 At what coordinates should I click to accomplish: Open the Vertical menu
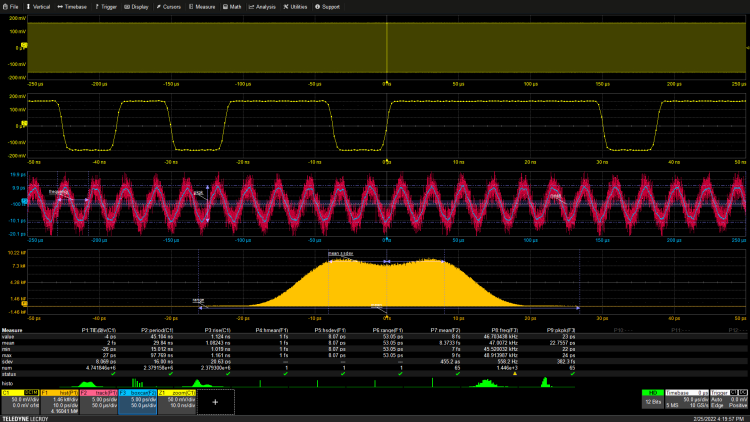(x=38, y=7)
